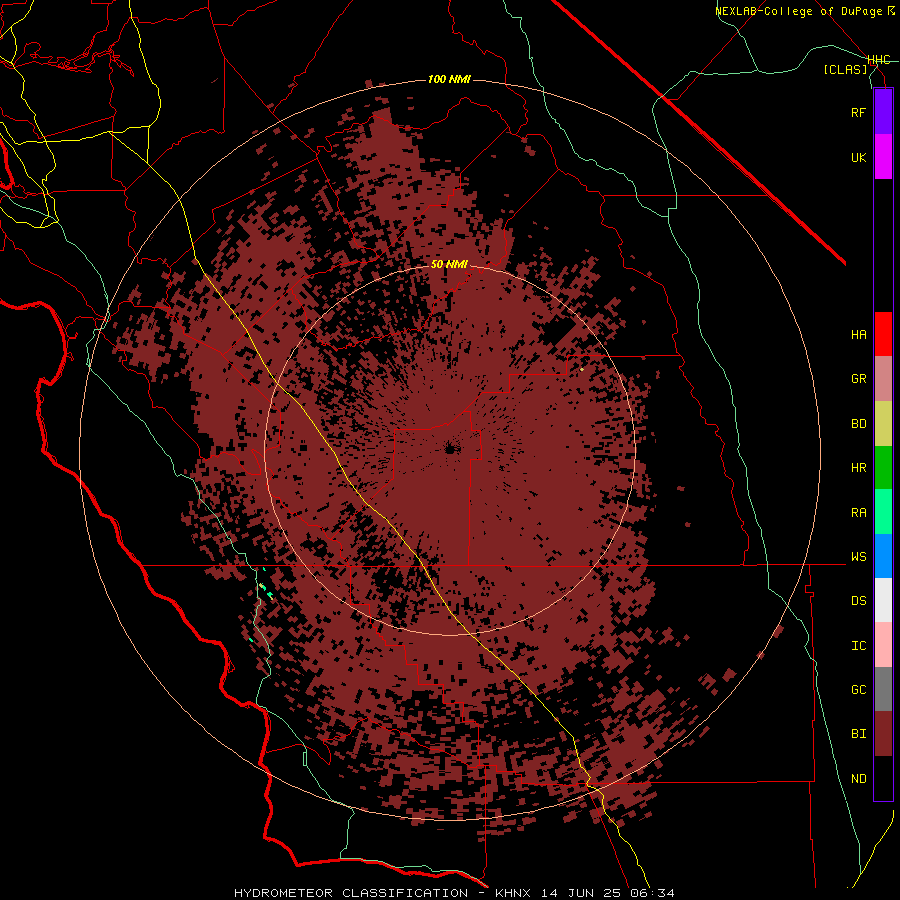
Task: Click the radar site center dot
Action: [449, 449]
